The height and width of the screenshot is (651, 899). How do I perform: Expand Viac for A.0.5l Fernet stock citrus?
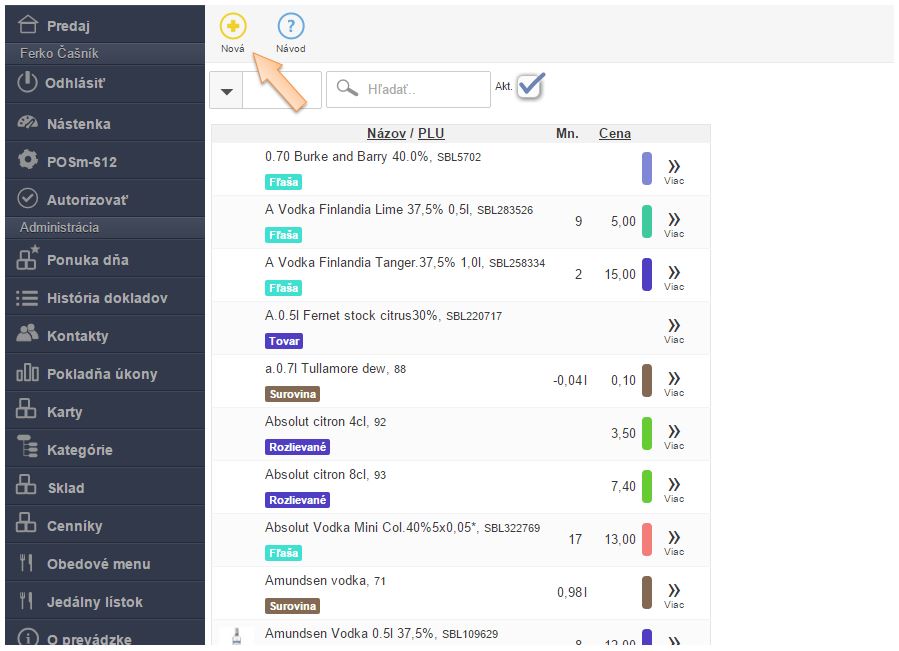(x=674, y=330)
